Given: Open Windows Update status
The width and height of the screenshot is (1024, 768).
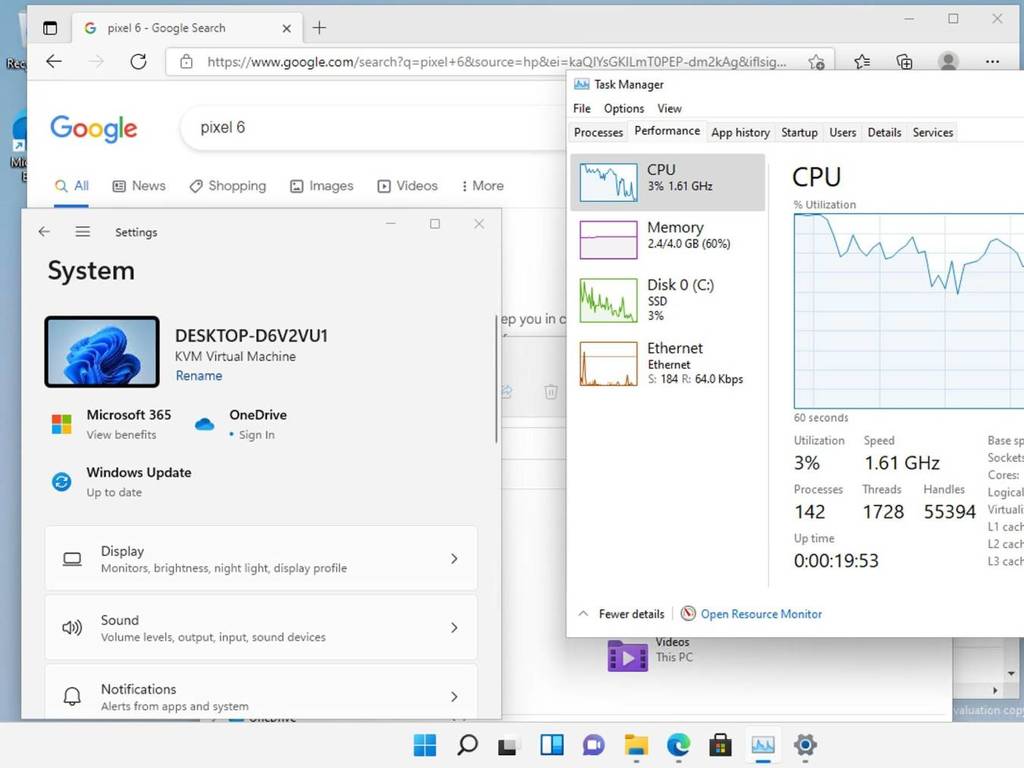Looking at the screenshot, I should (121, 482).
